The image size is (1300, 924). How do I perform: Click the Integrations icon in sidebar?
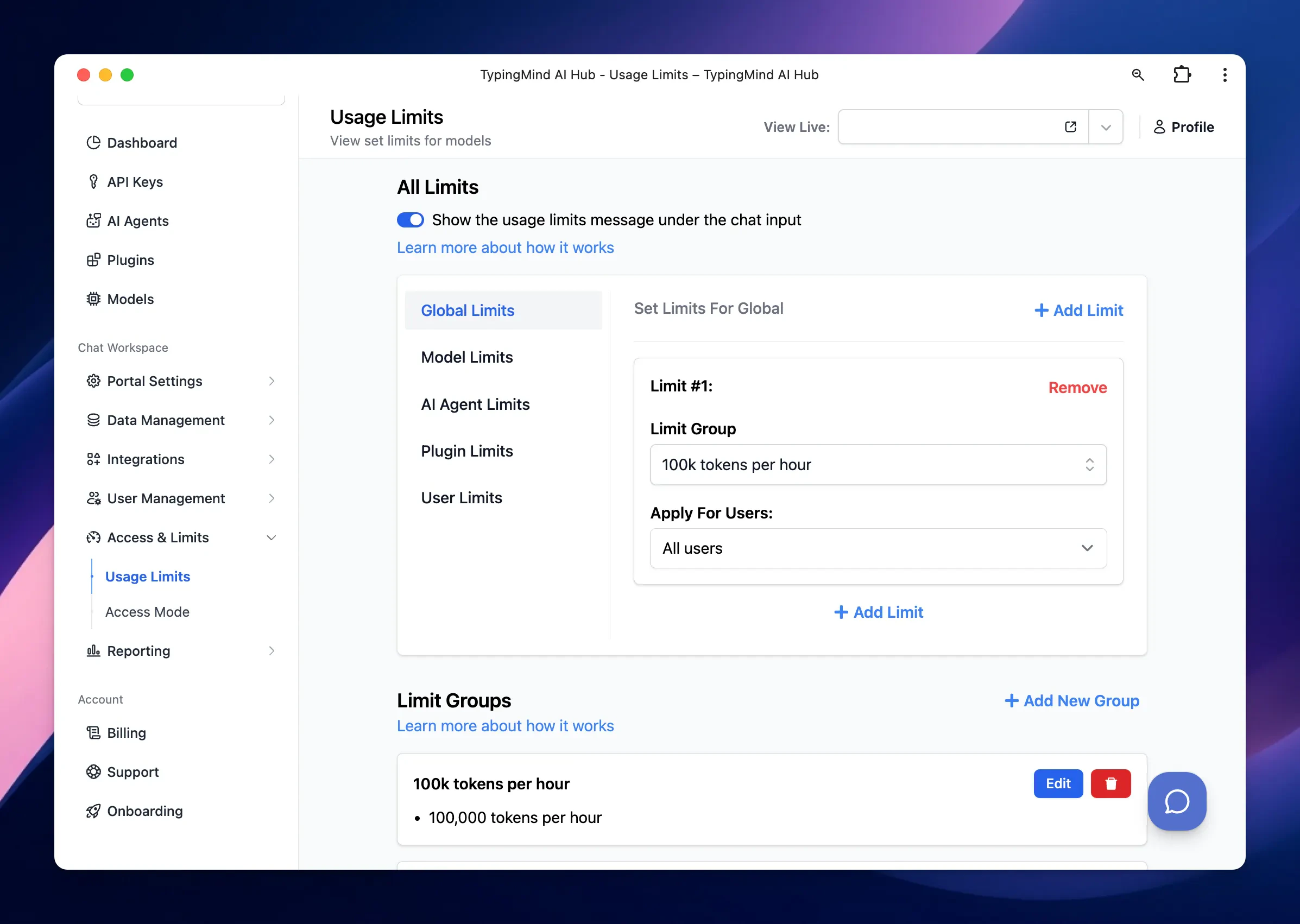pyautogui.click(x=93, y=460)
